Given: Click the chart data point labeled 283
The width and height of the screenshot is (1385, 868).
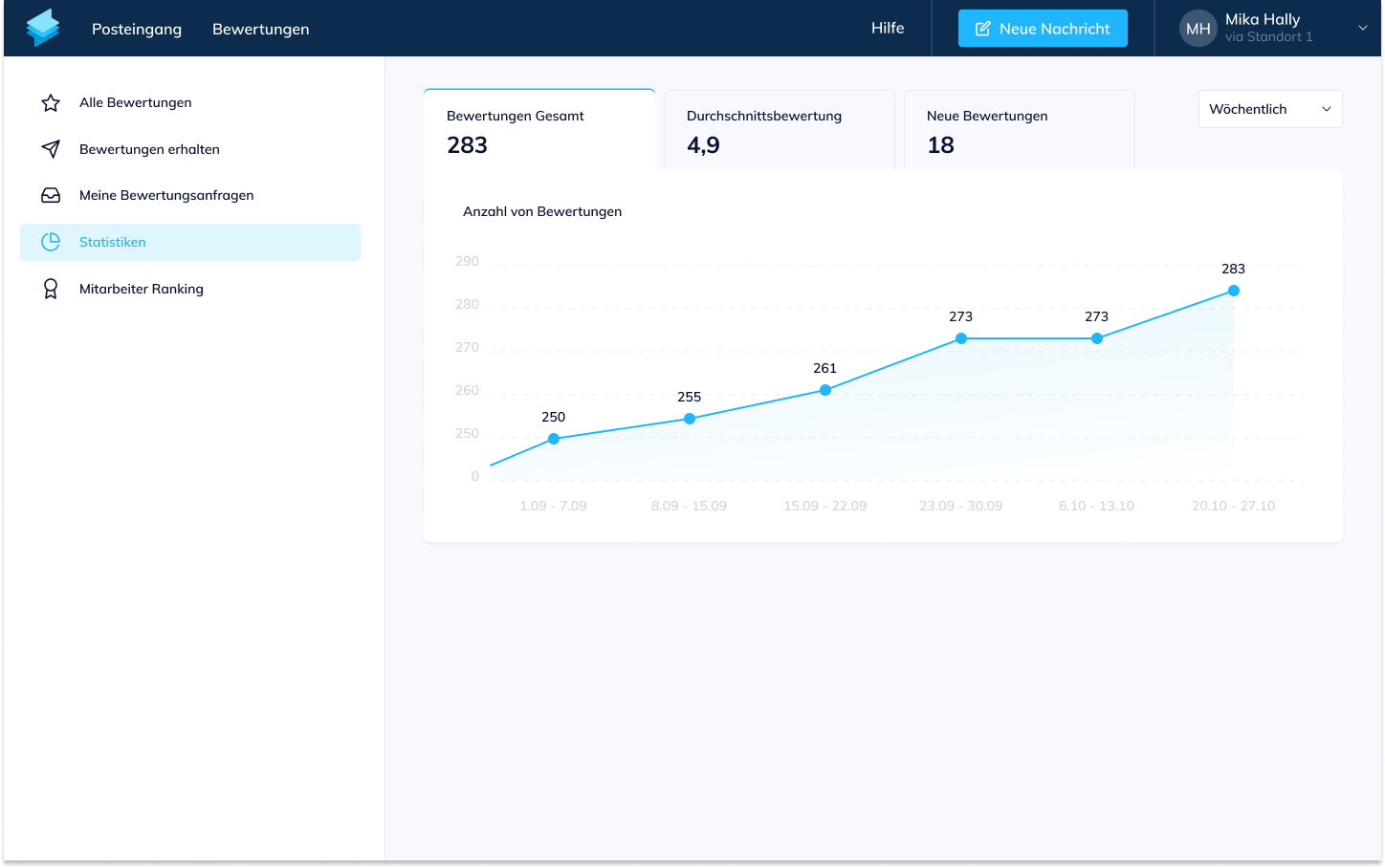Looking at the screenshot, I should (1233, 291).
